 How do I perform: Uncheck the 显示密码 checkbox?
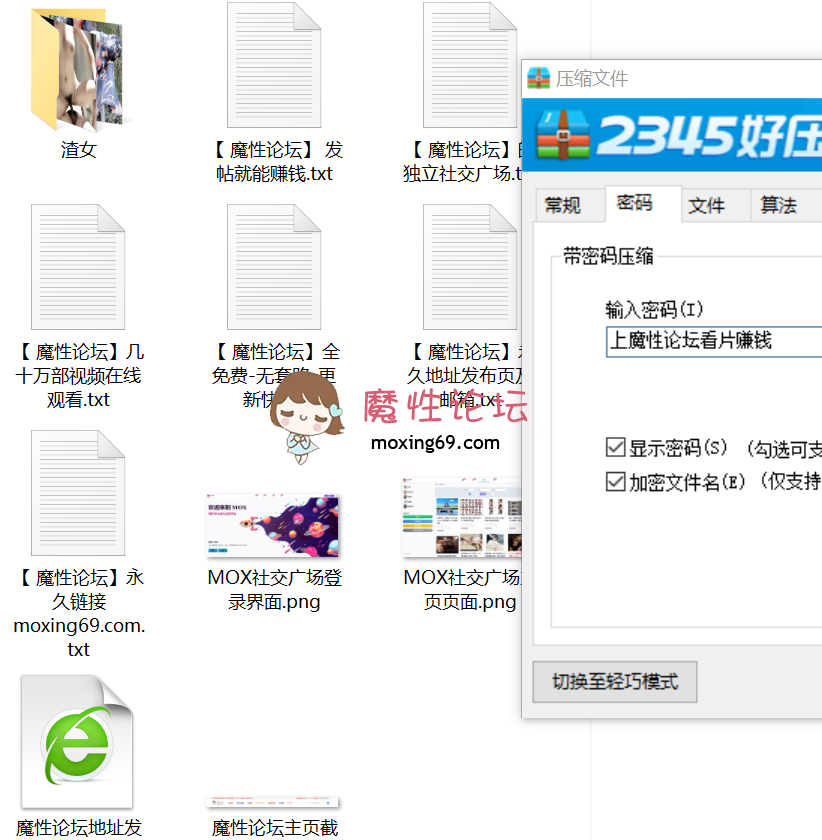click(616, 448)
